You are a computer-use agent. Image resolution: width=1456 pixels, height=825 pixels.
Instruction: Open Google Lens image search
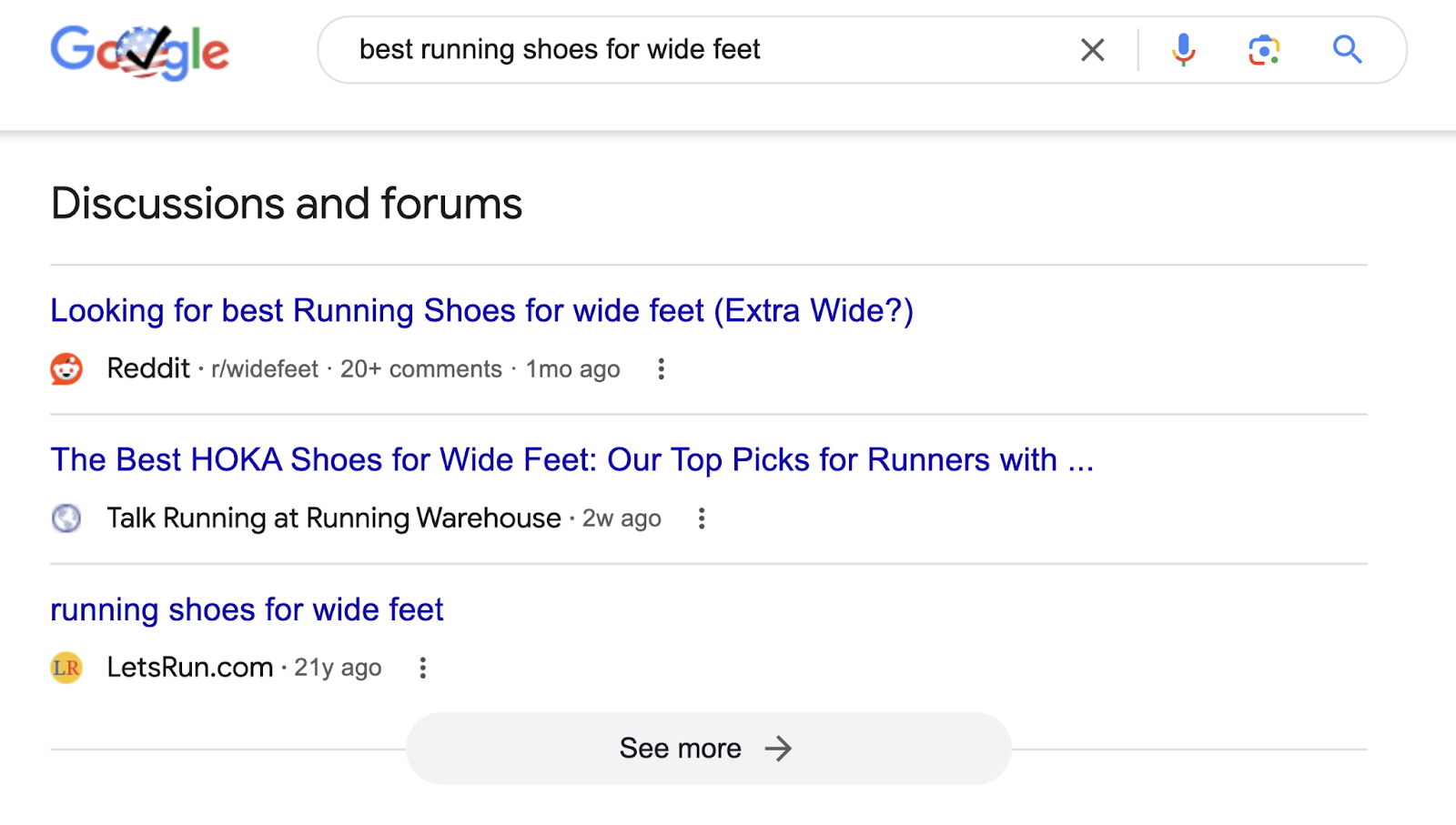[x=1264, y=50]
